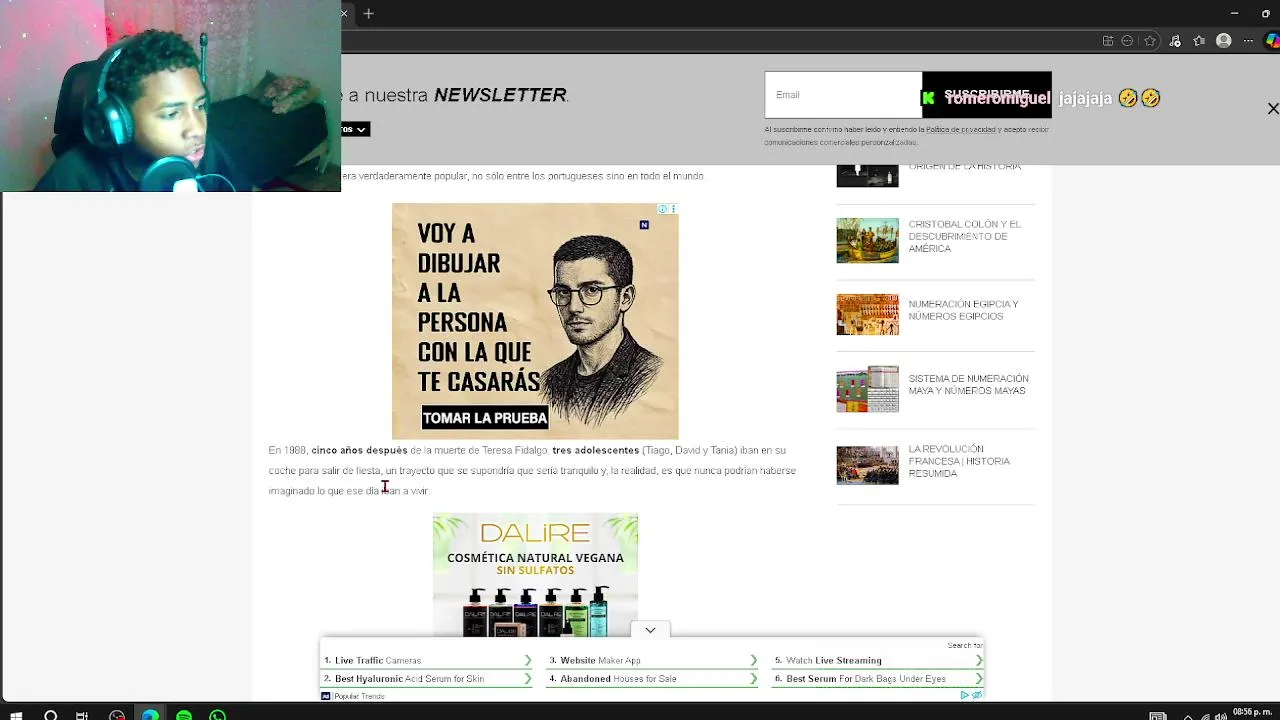
Task: Click arrow next to Live Traffic Cameras
Action: tap(528, 660)
